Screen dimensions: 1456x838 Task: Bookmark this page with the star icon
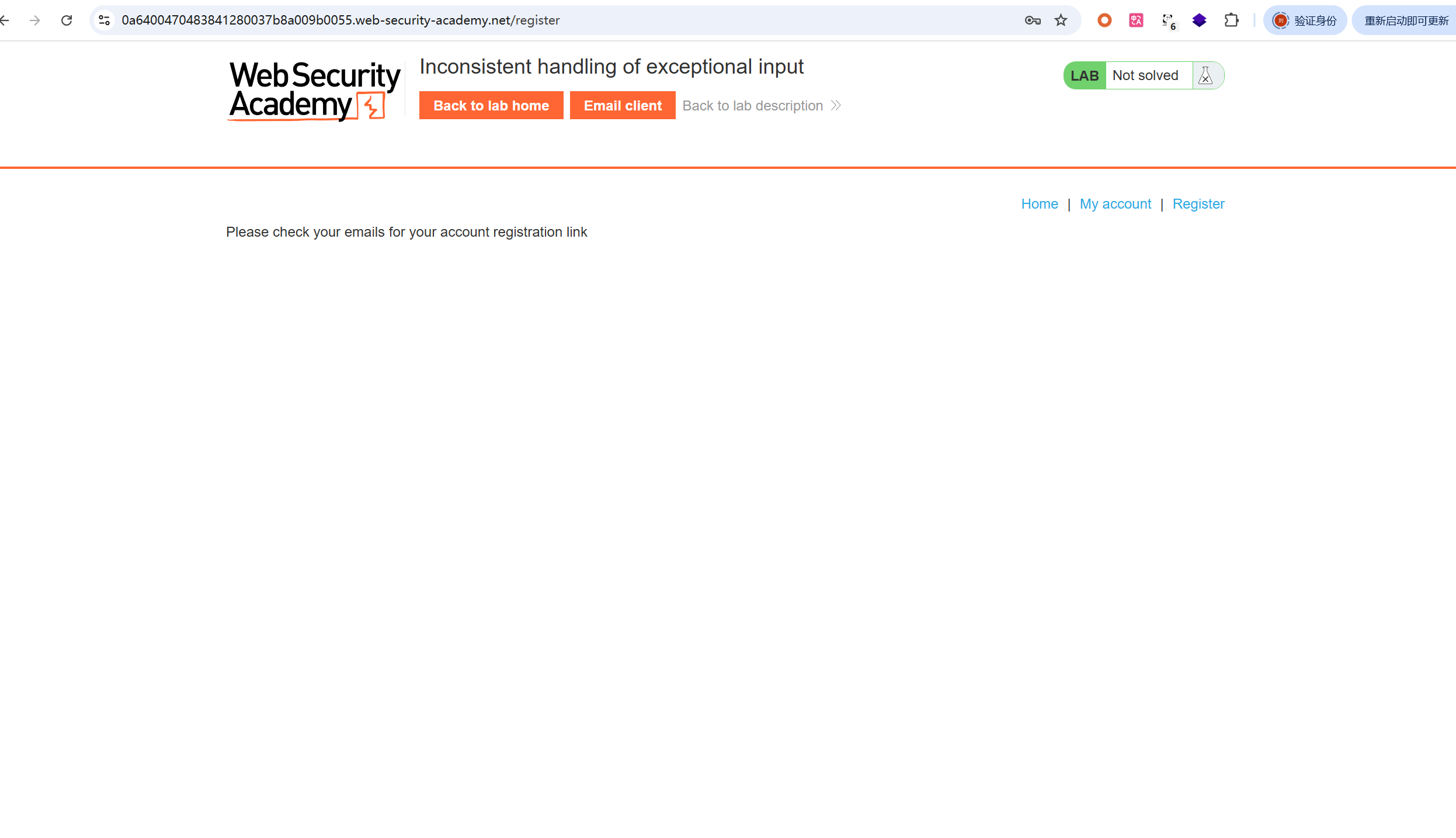(1061, 20)
